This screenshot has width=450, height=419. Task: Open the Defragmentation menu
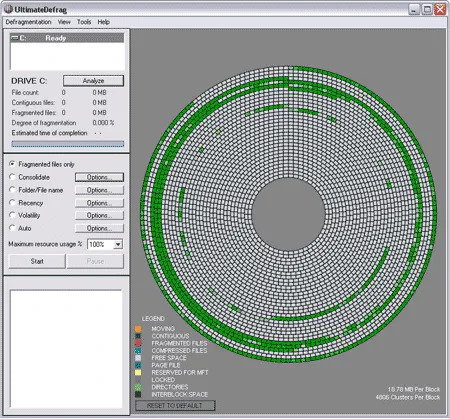point(28,22)
